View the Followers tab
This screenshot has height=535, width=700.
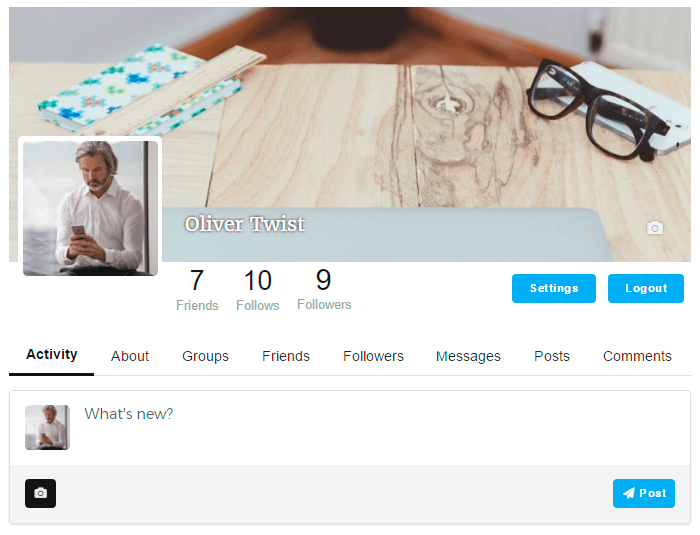(373, 356)
